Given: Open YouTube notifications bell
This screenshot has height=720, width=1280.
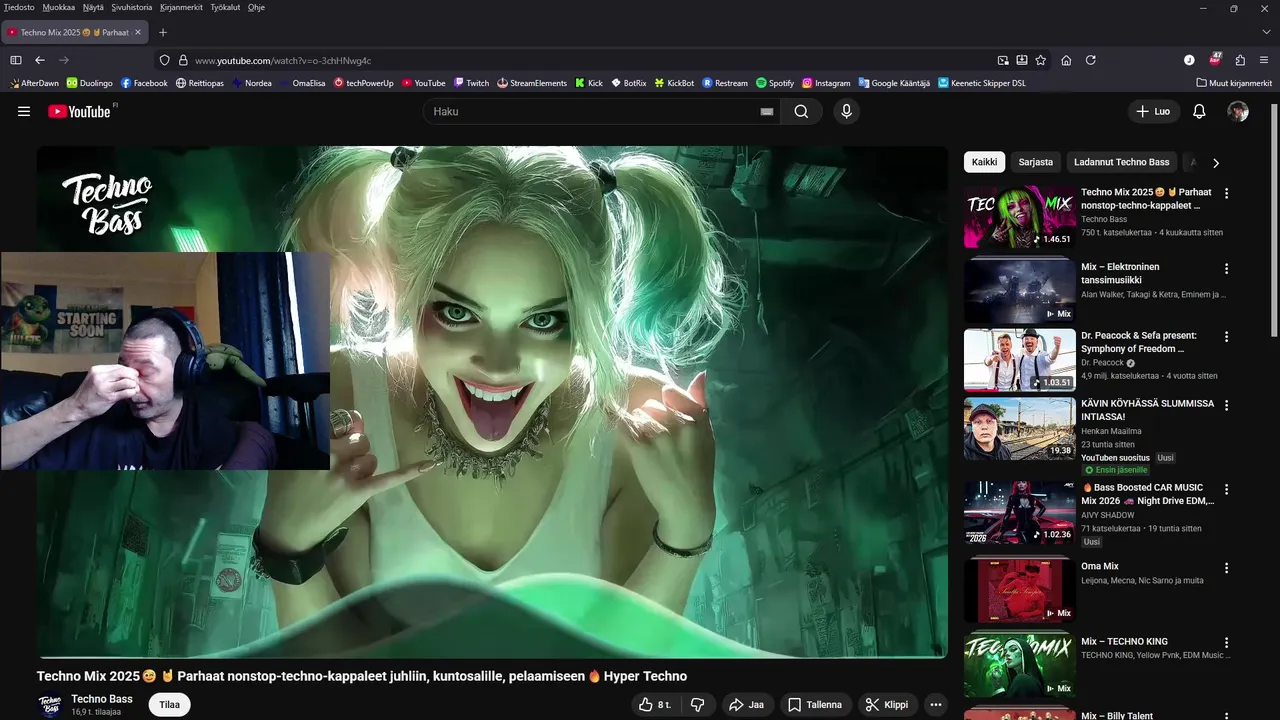Looking at the screenshot, I should pos(1199,111).
